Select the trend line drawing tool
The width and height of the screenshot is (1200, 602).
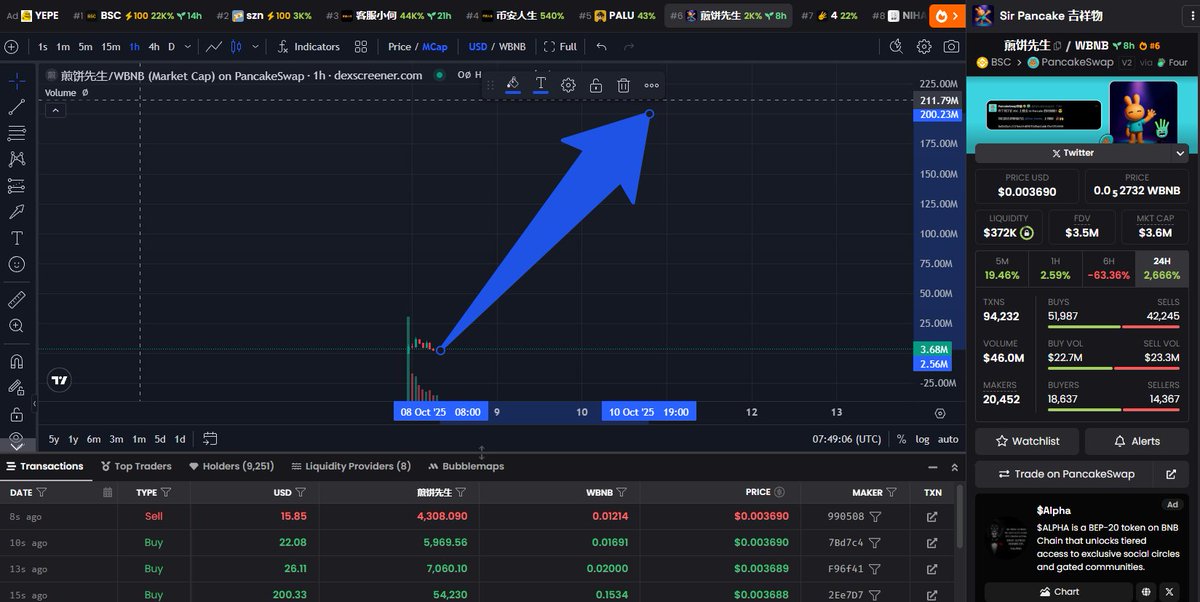pyautogui.click(x=17, y=107)
